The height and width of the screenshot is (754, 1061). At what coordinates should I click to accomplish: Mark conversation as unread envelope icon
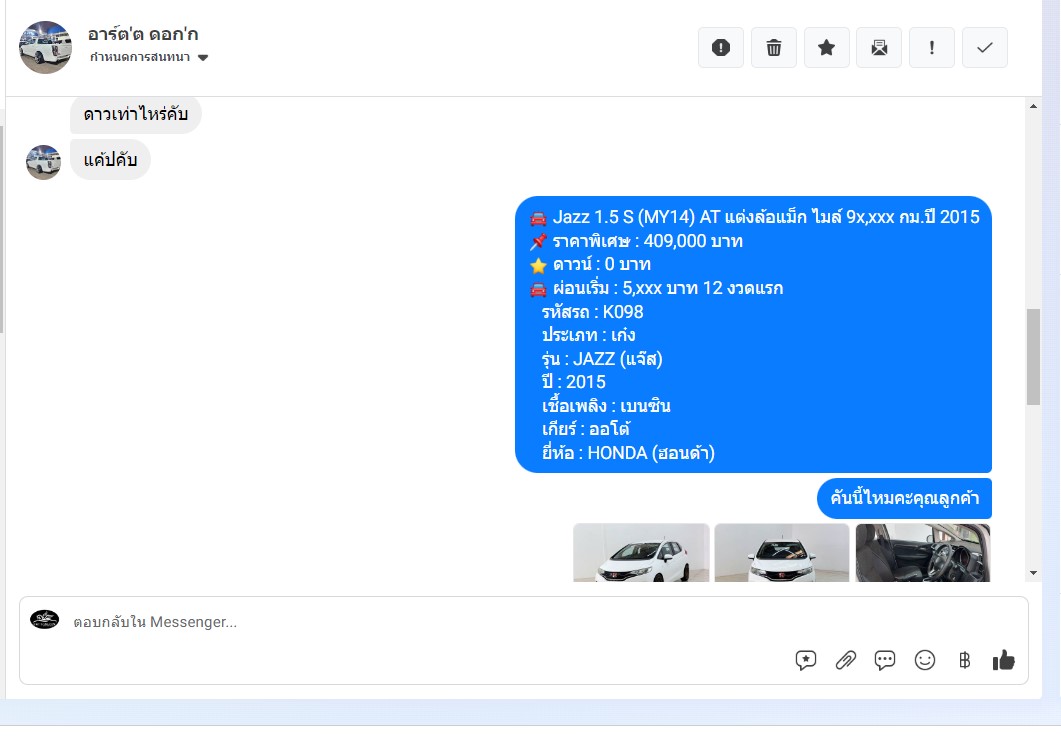879,47
